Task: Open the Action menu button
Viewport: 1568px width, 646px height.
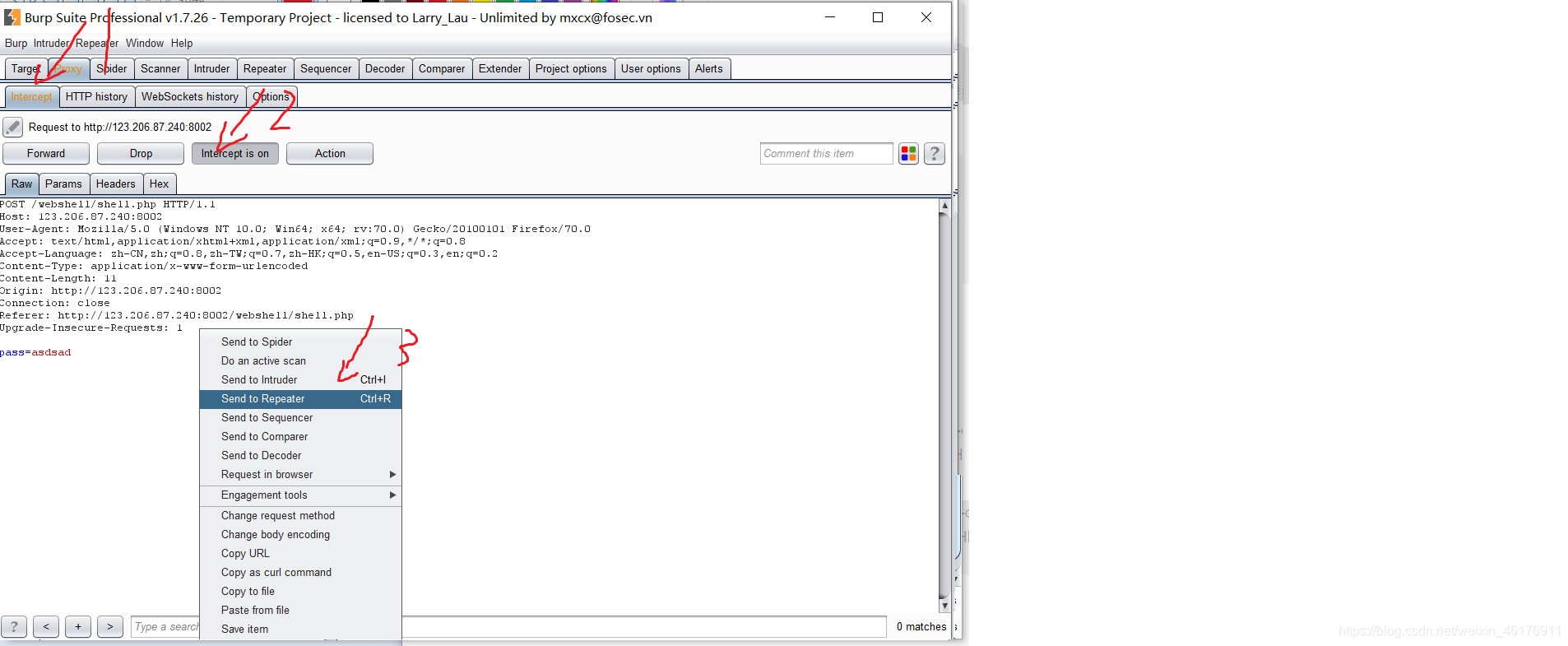Action: [x=330, y=154]
